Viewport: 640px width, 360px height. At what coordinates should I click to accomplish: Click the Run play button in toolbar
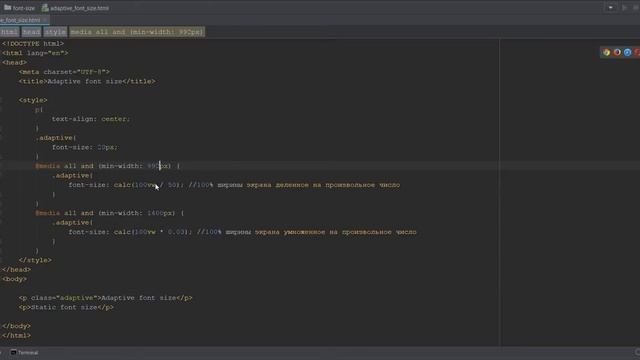tap(624, 8)
